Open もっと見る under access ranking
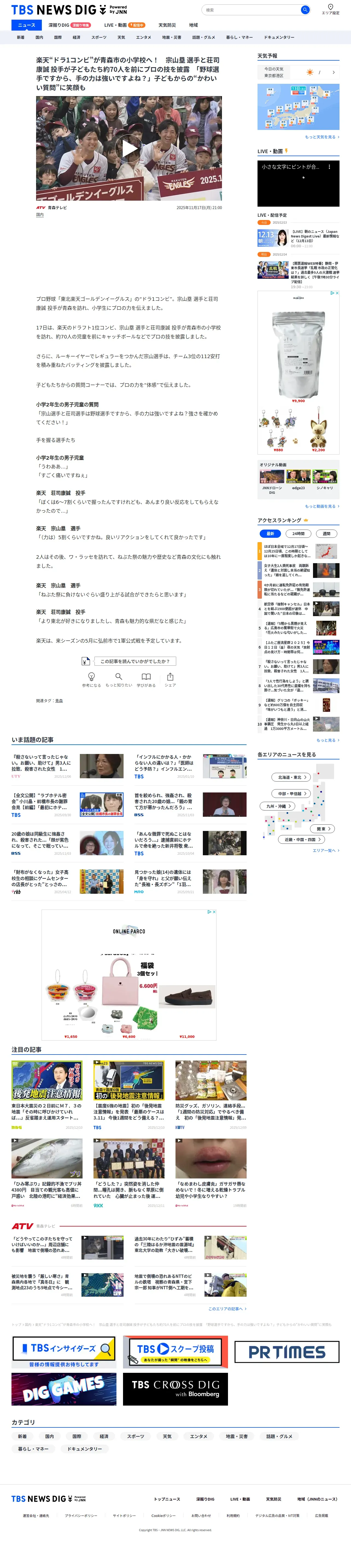The width and height of the screenshot is (351, 1568). (x=328, y=740)
